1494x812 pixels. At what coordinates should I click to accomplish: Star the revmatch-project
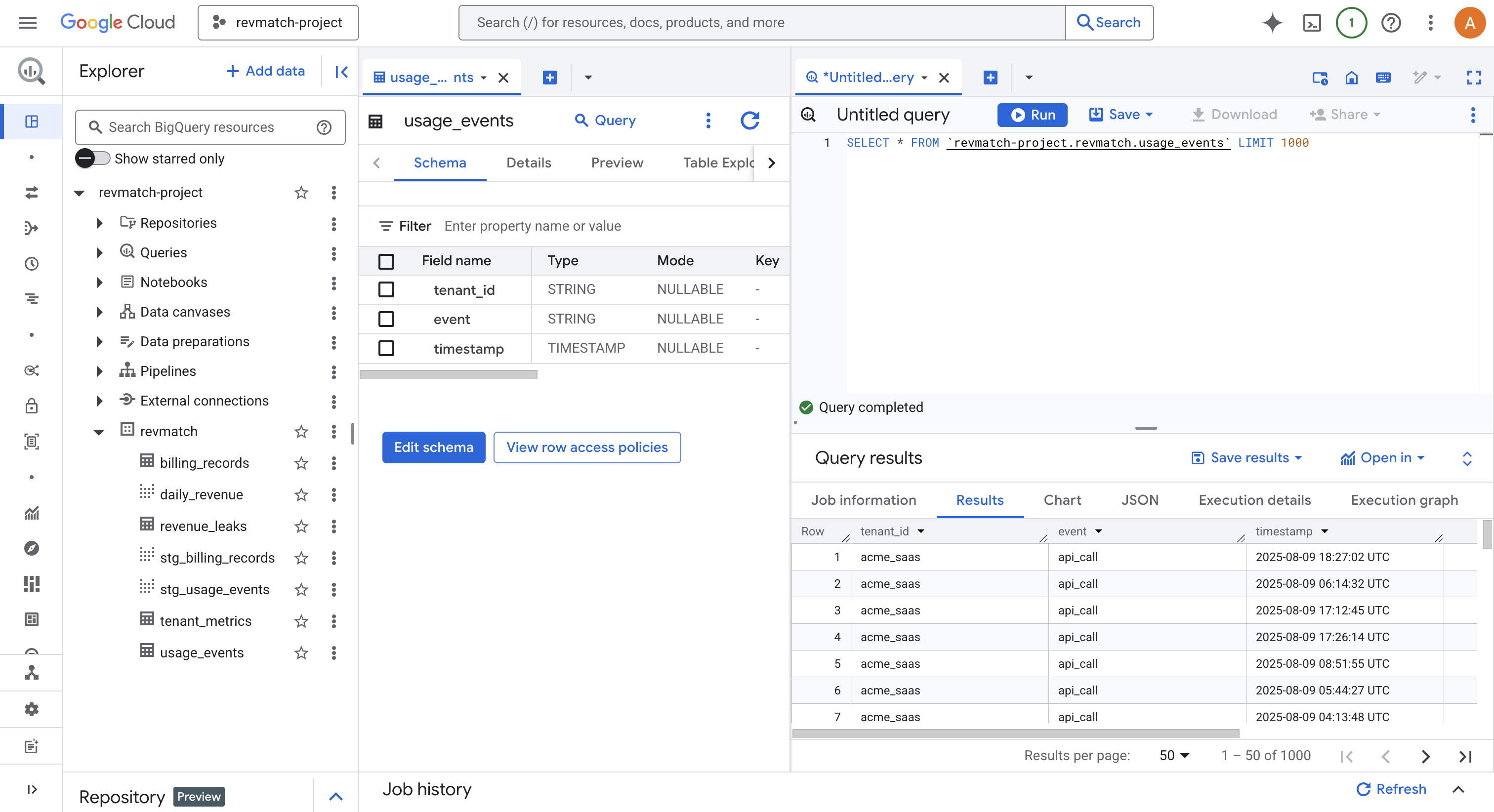tap(301, 193)
